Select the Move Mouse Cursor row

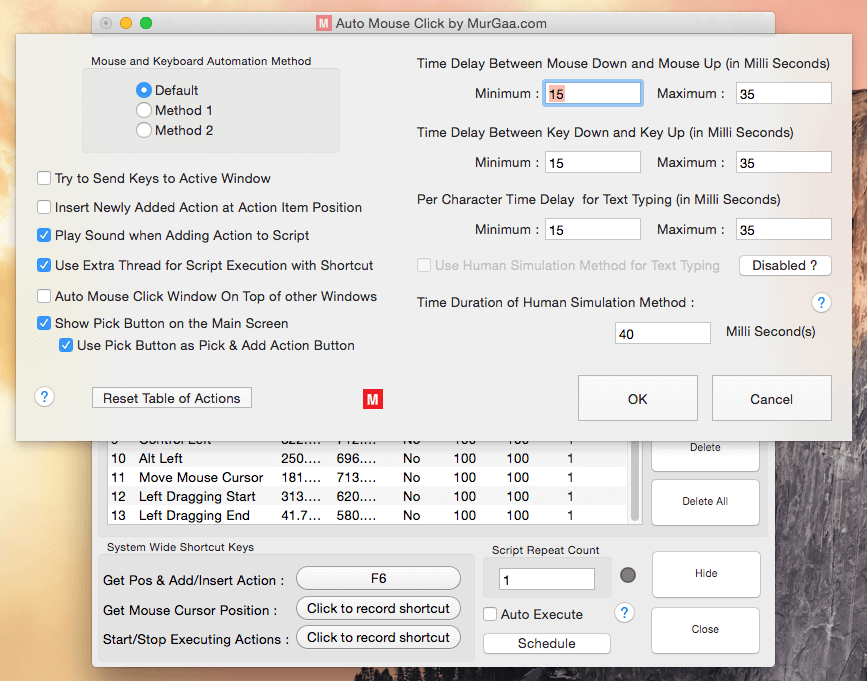[368, 477]
